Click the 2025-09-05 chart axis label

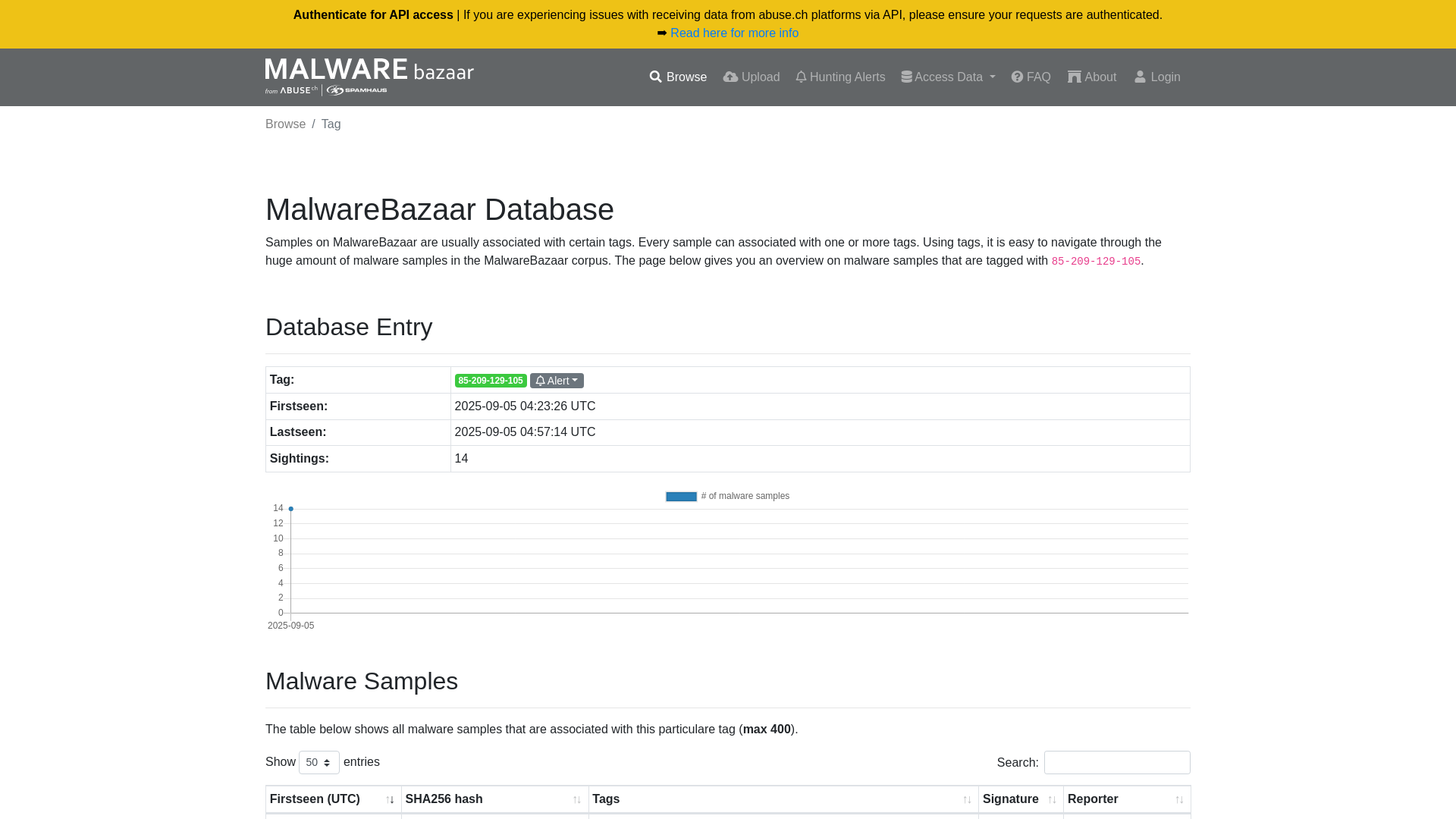290,626
